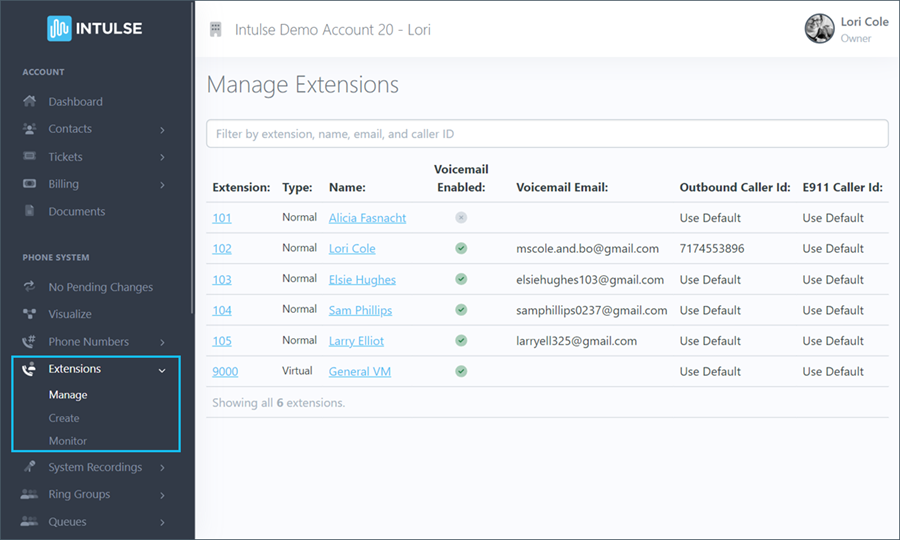Open Larry Elliot name link
Screen dimensions: 900x540
point(356,341)
